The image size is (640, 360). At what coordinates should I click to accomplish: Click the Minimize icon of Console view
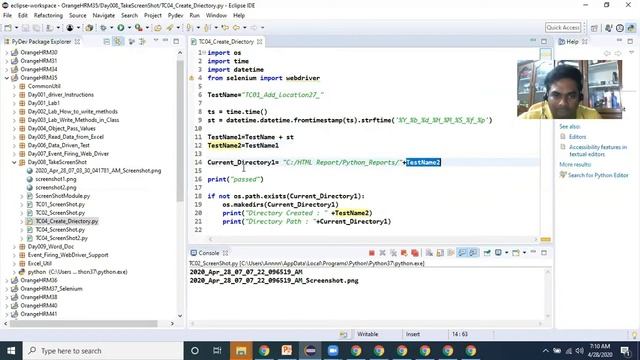(533, 253)
